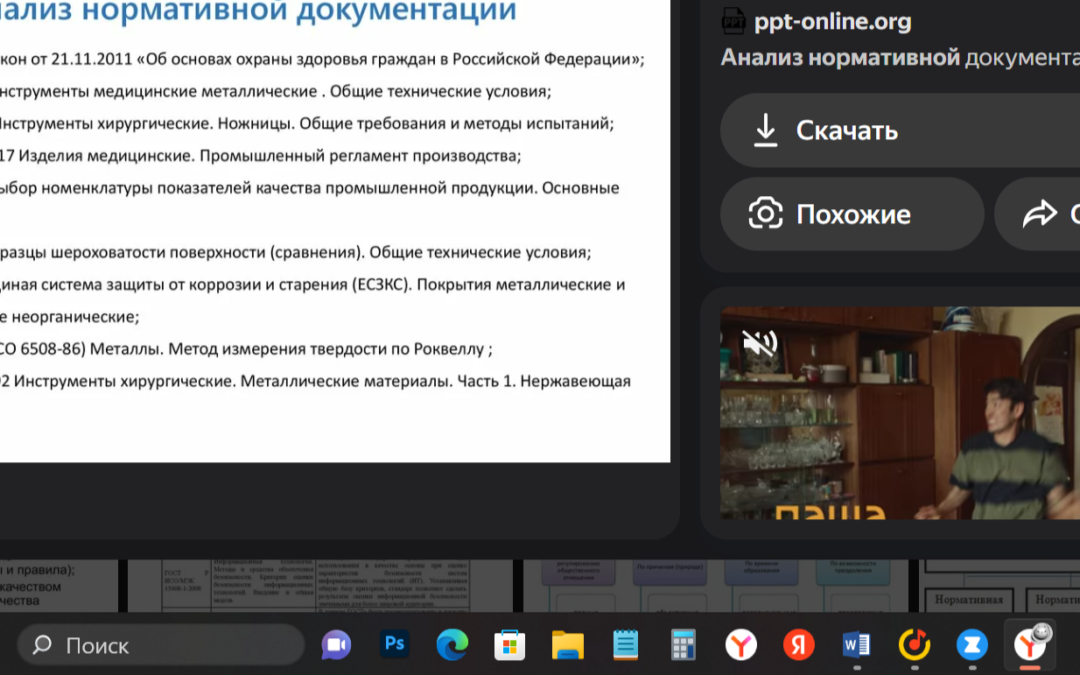Viewport: 1080px width, 675px height.
Task: Click into the Поиск taskbar search field
Action: tap(160, 645)
